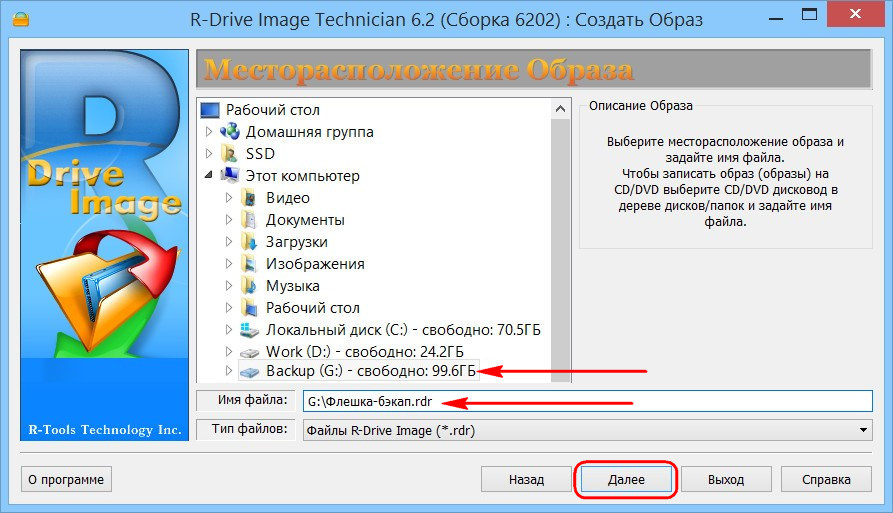Screen dimensions: 893x513
Task: Click the Назад button
Action: coord(526,479)
